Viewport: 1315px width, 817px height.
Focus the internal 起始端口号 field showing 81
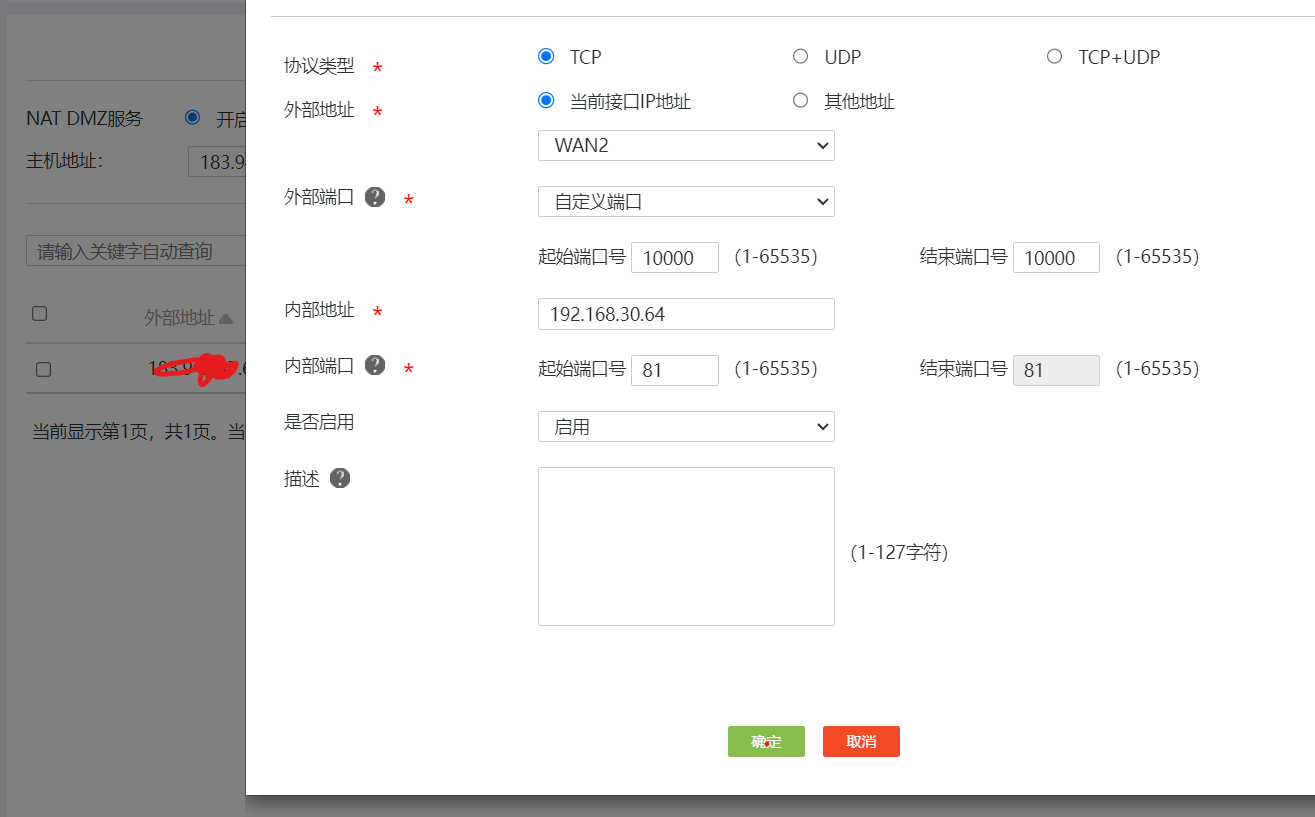(675, 370)
